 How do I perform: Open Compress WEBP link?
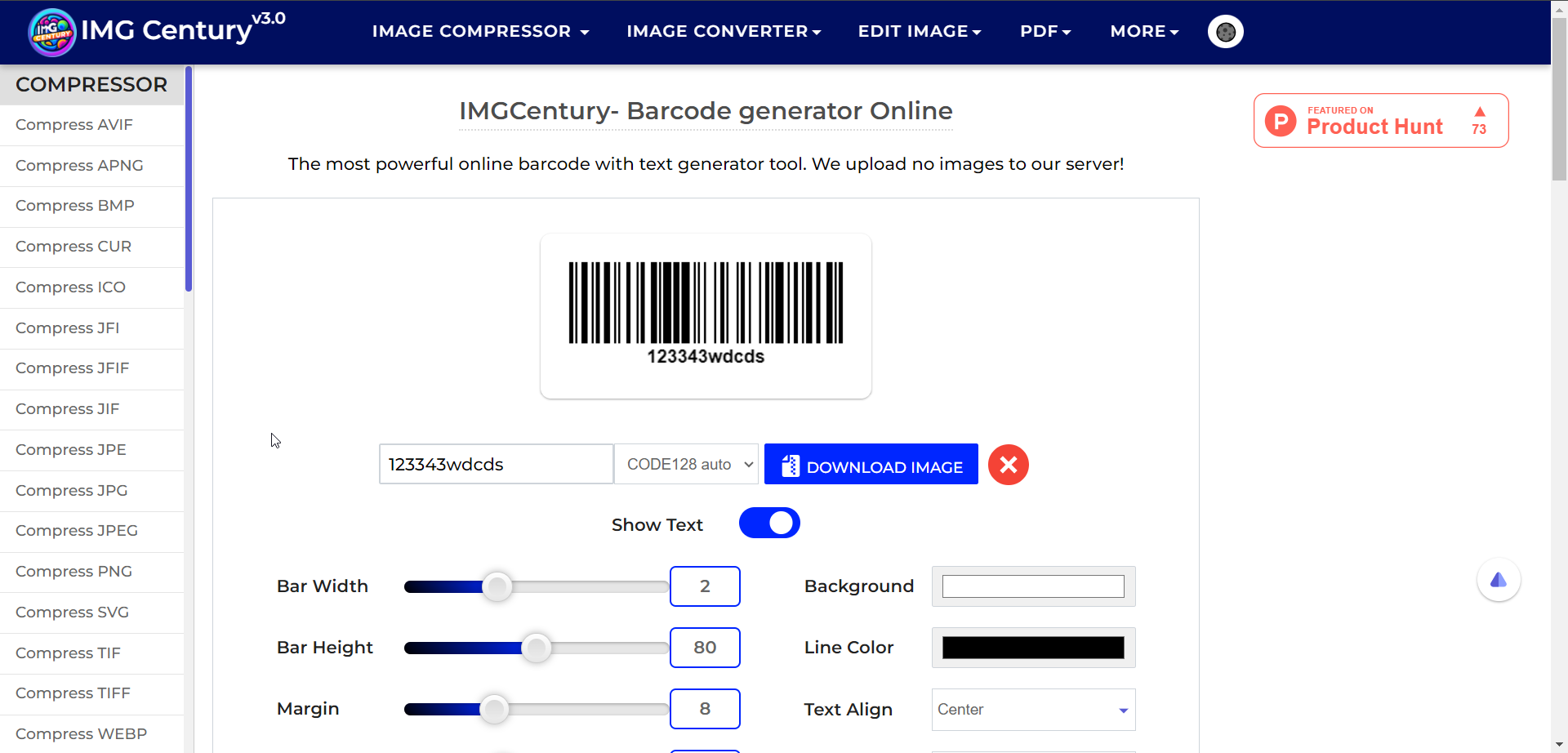coord(82,734)
